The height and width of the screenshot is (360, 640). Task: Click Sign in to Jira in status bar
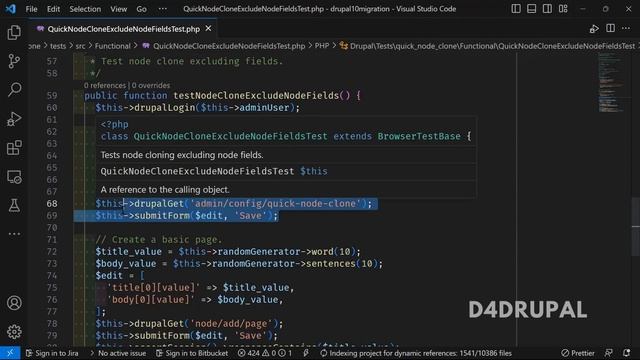coord(52,353)
